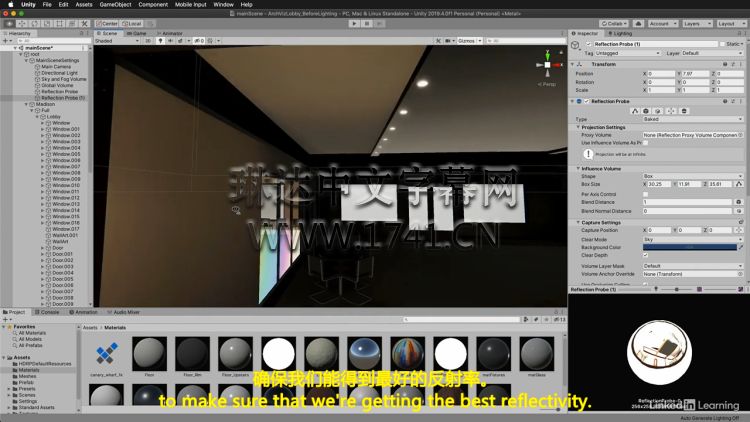Image resolution: width=750 pixels, height=422 pixels.
Task: Select the combined Transform tool
Action: [72, 23]
